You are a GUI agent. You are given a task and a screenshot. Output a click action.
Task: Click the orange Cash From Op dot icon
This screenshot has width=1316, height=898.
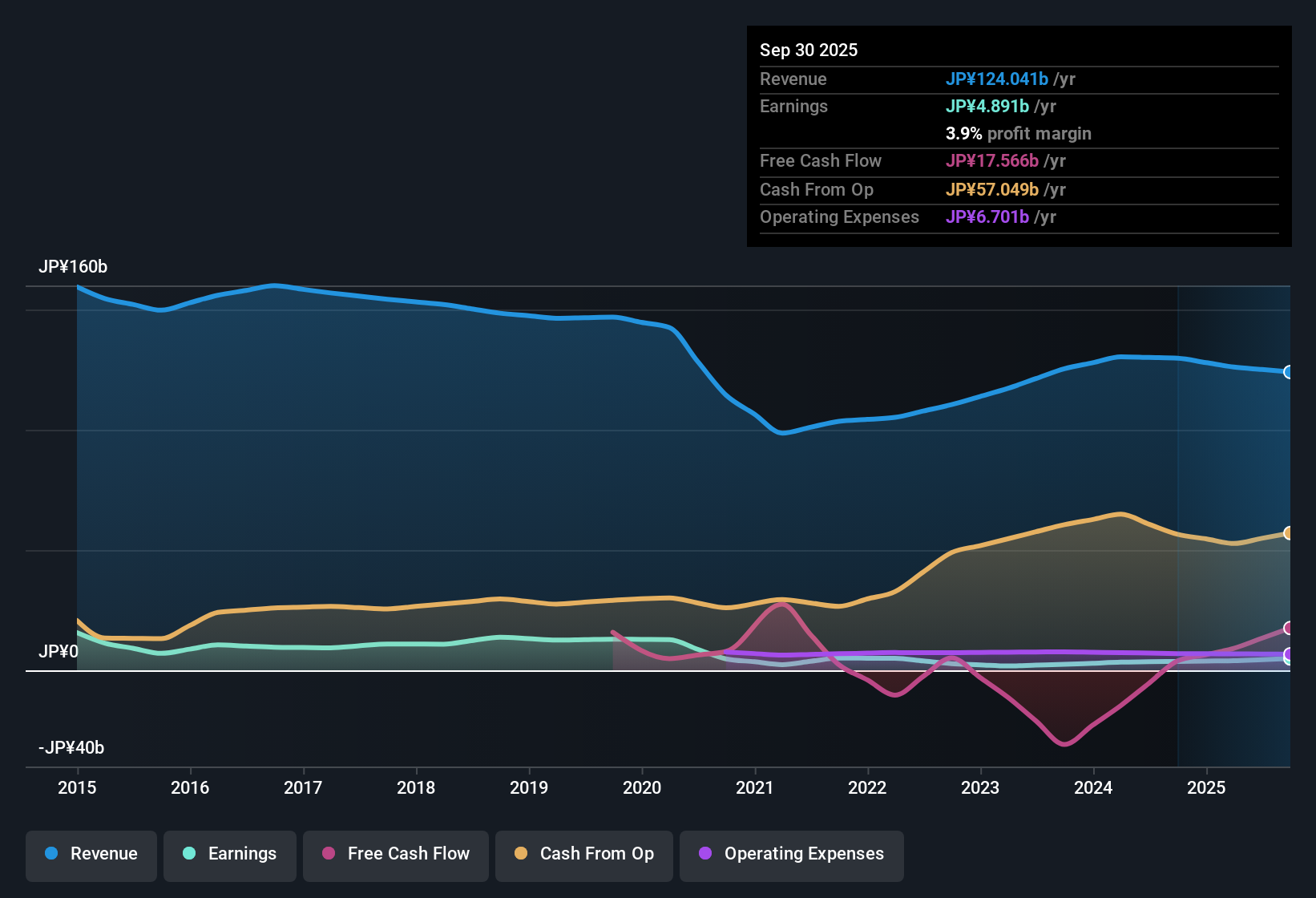(x=520, y=854)
